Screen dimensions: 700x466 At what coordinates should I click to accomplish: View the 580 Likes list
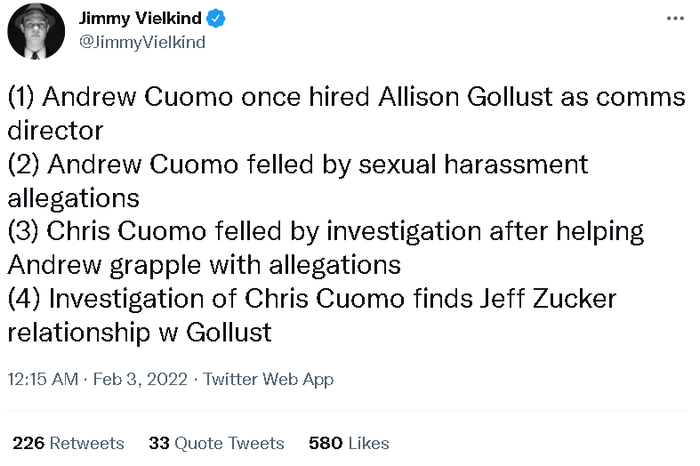pos(349,443)
